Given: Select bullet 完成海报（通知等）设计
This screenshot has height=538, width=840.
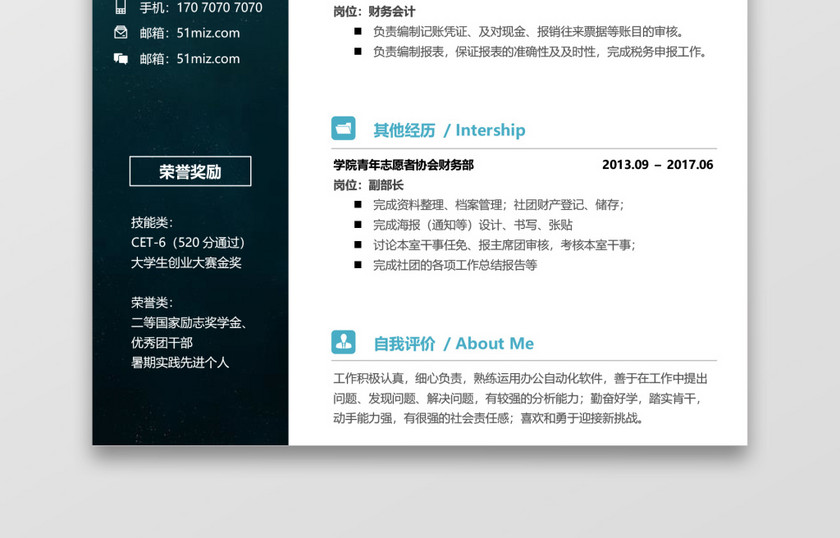Looking at the screenshot, I should (472, 225).
